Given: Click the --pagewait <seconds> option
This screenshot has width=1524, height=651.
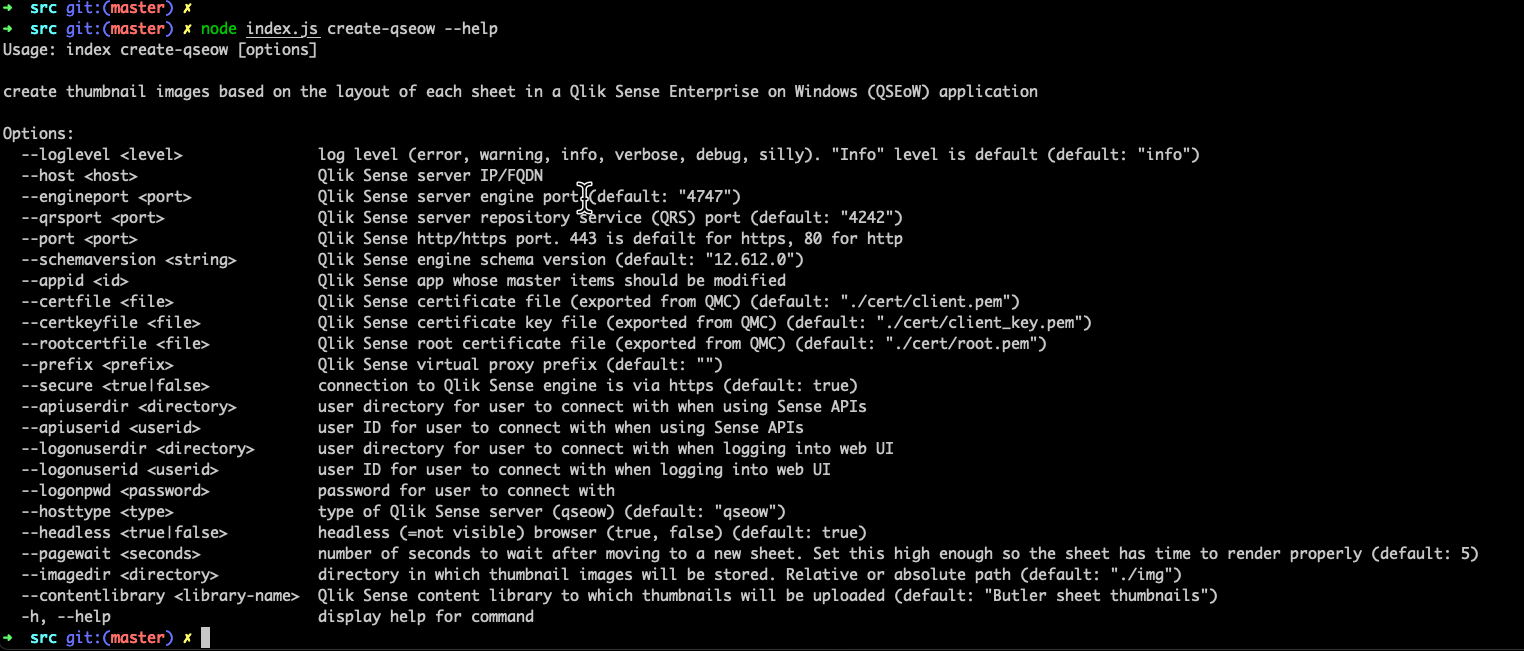Looking at the screenshot, I should [x=110, y=553].
